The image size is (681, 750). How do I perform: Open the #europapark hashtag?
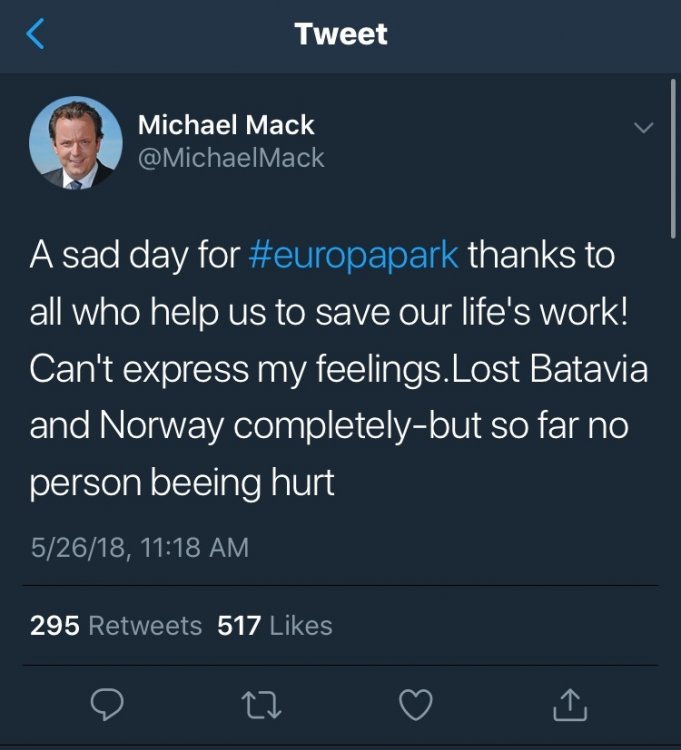click(353, 255)
